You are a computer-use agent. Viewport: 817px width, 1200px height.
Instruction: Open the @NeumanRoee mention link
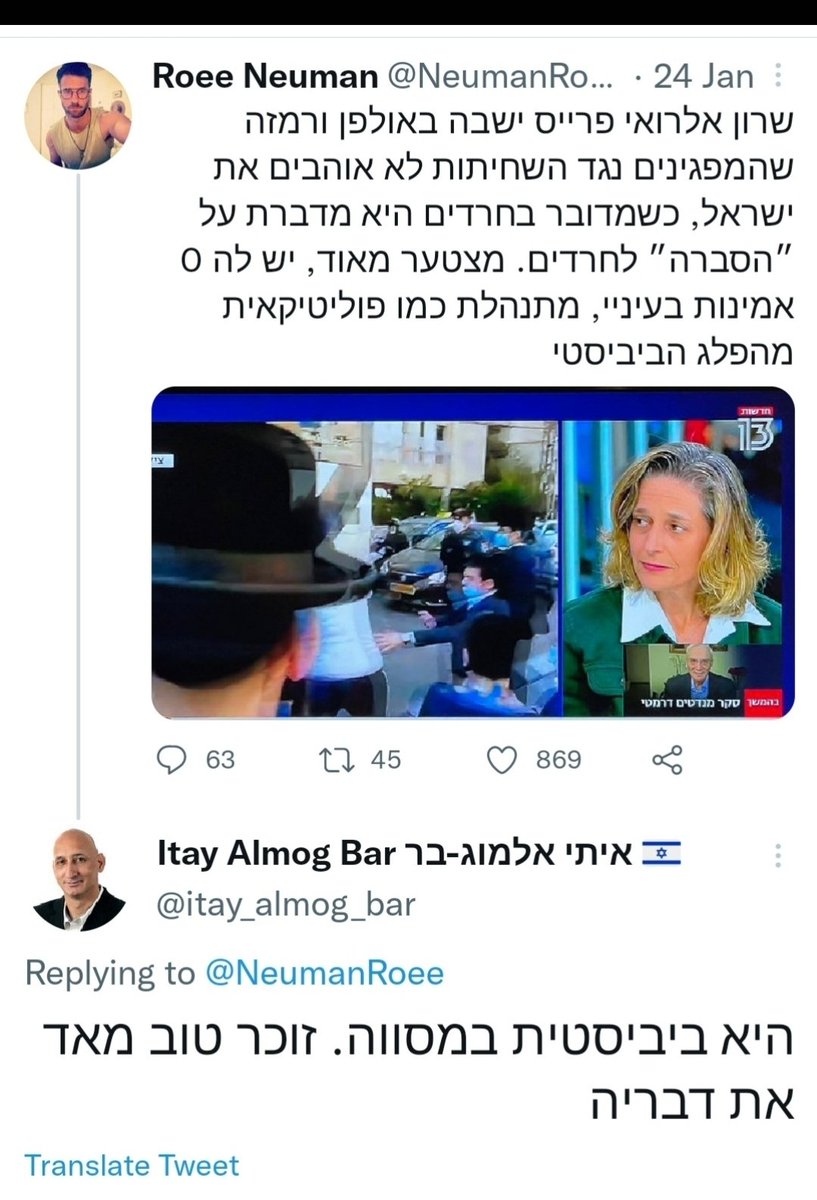(x=325, y=973)
